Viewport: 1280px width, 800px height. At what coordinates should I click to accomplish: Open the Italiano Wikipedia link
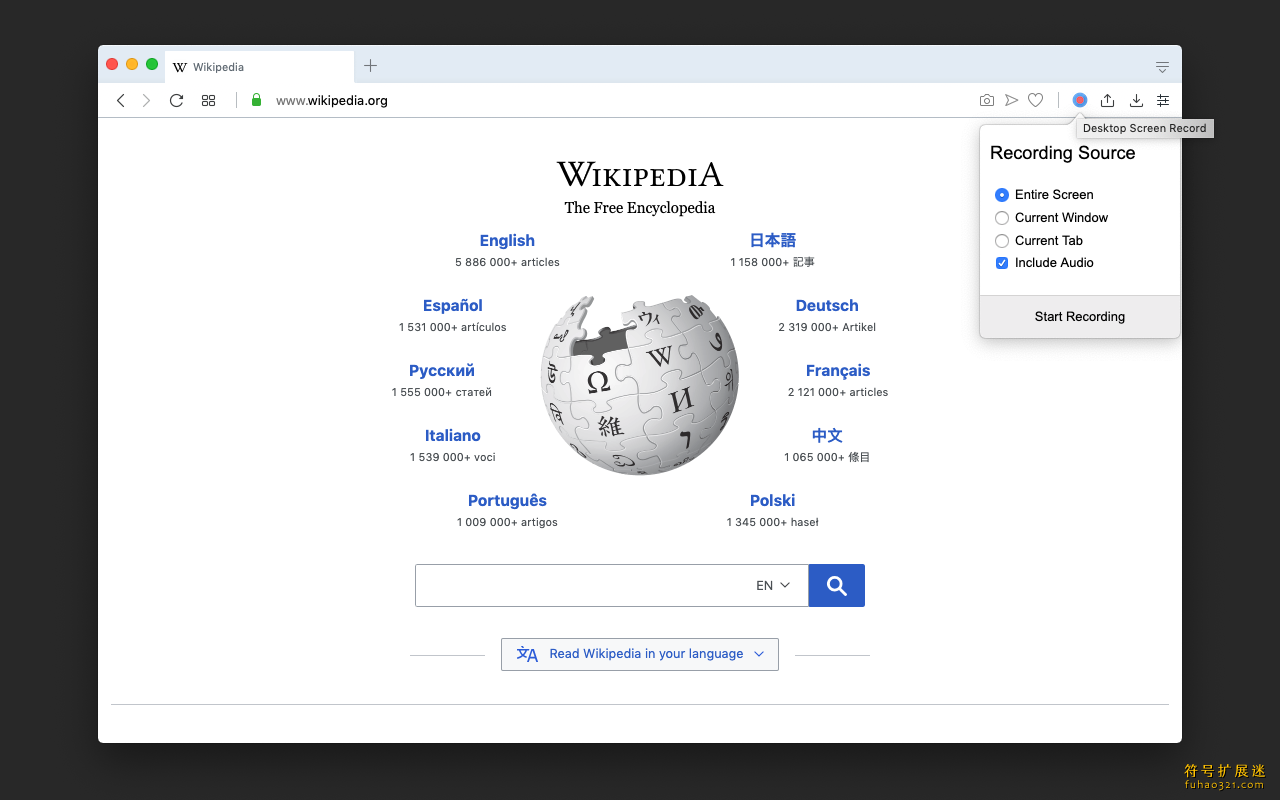point(453,436)
